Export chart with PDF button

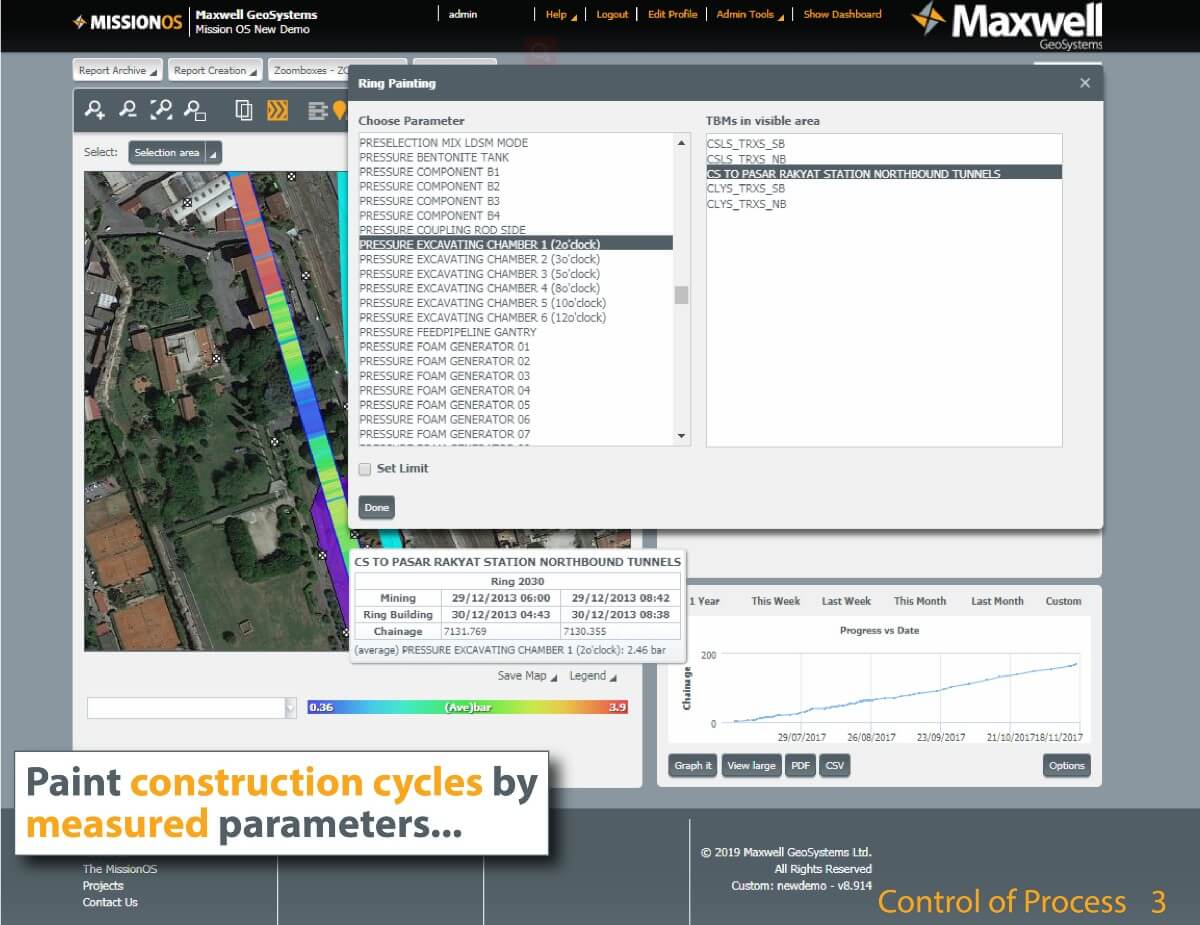coord(800,766)
